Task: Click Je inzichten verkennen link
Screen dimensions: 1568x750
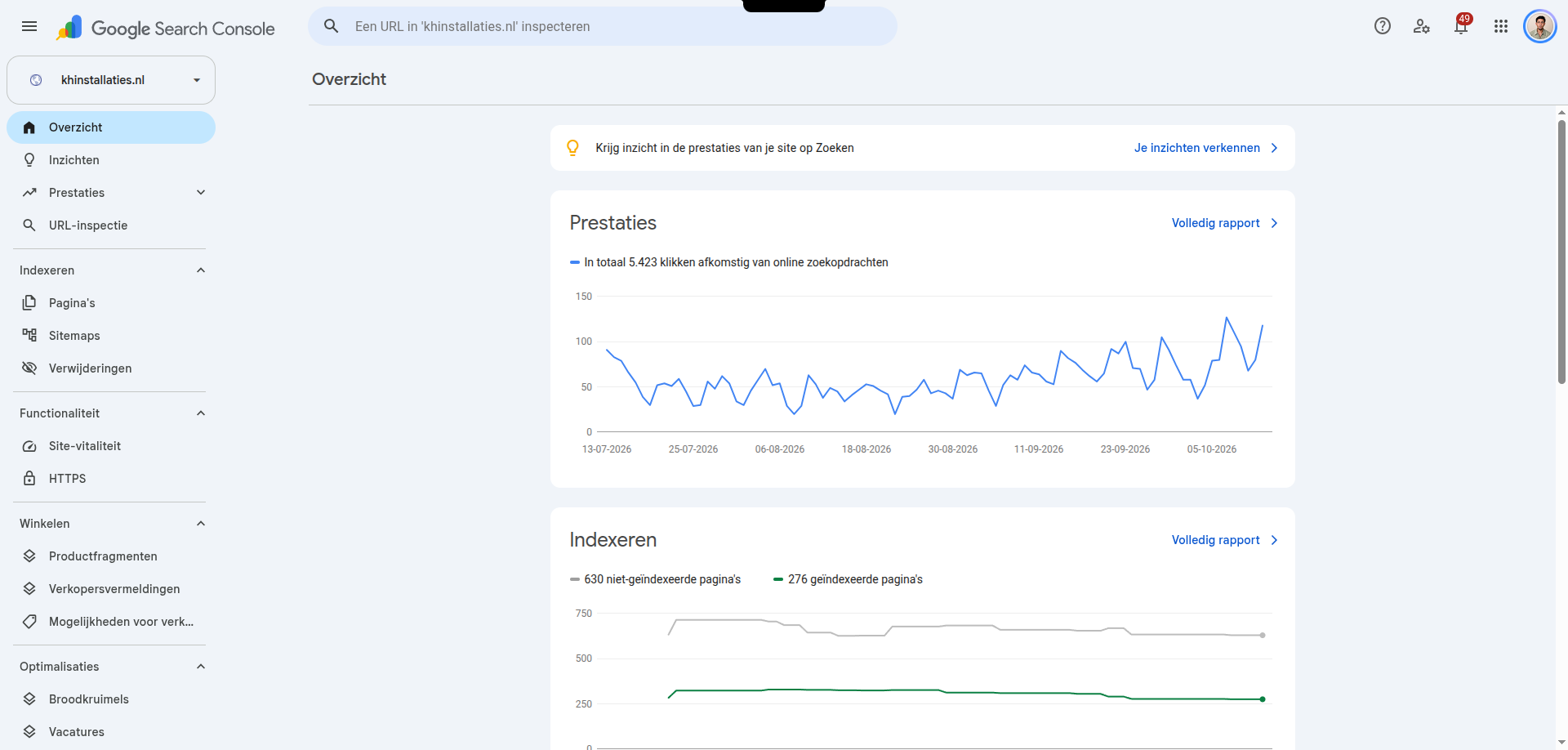Action: click(x=1206, y=148)
